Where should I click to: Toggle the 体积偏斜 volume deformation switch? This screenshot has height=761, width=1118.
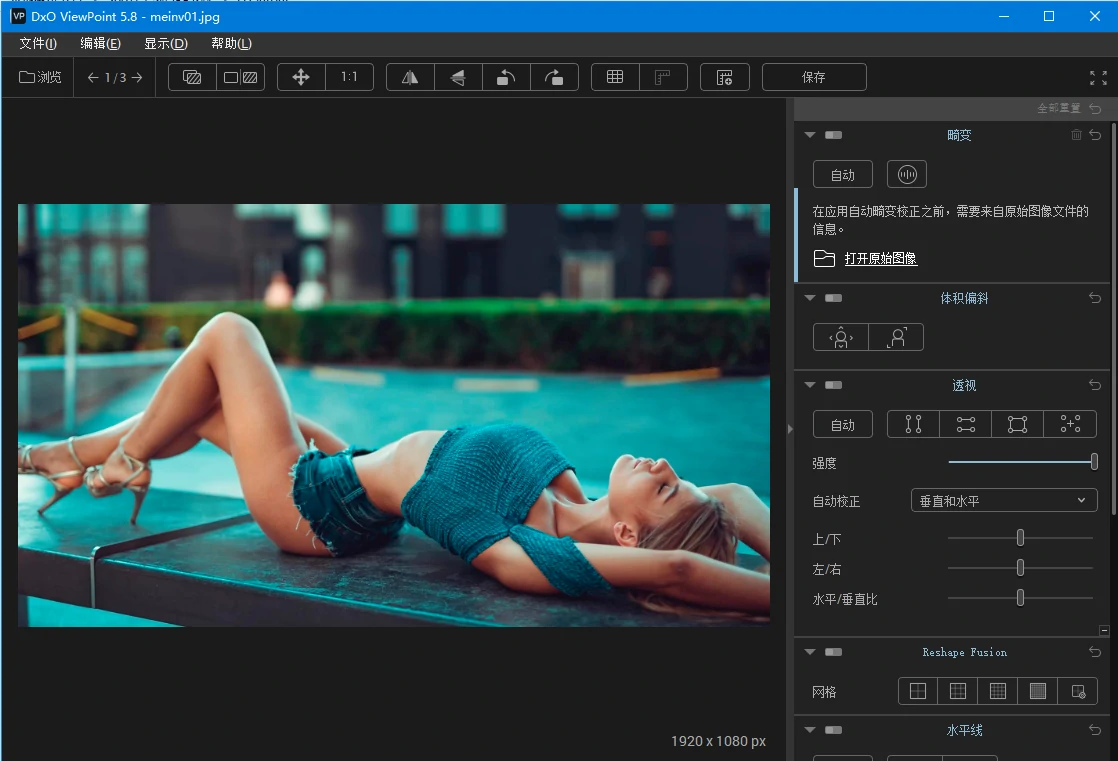(x=833, y=298)
